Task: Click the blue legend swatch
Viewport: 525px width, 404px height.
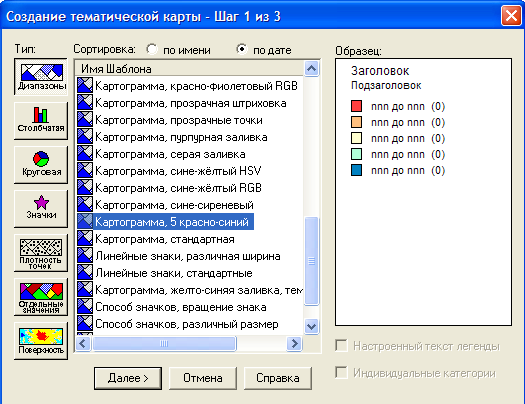Action: tap(357, 170)
